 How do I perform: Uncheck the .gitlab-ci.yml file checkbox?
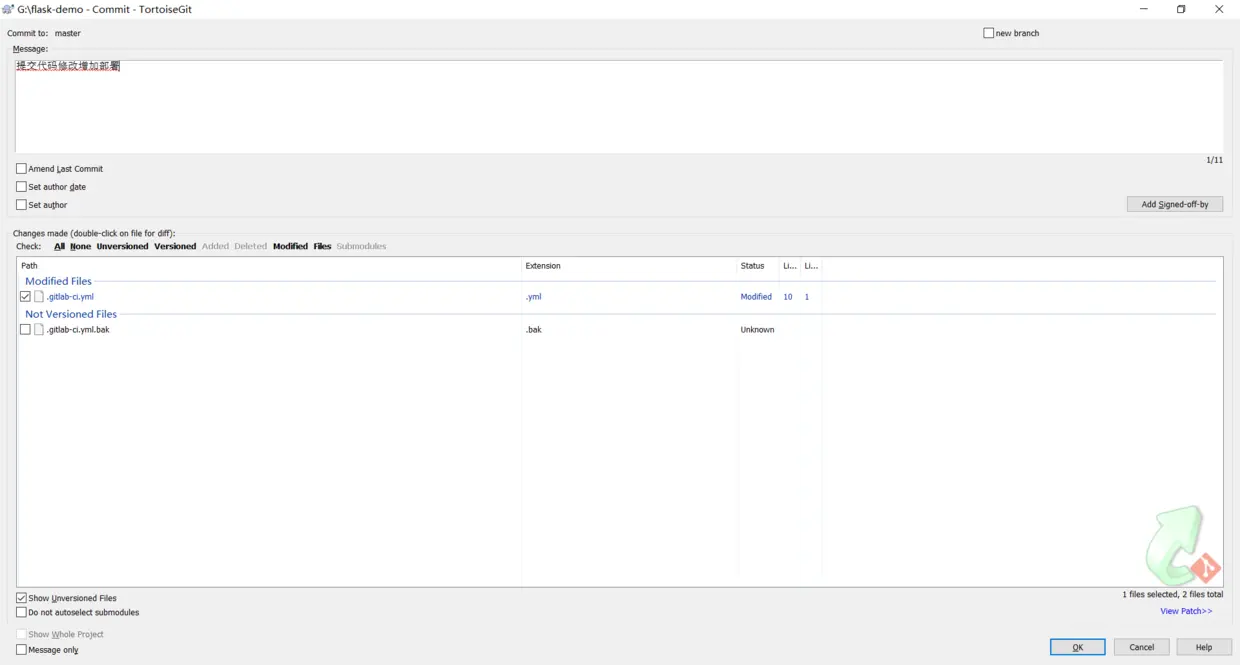coord(25,297)
